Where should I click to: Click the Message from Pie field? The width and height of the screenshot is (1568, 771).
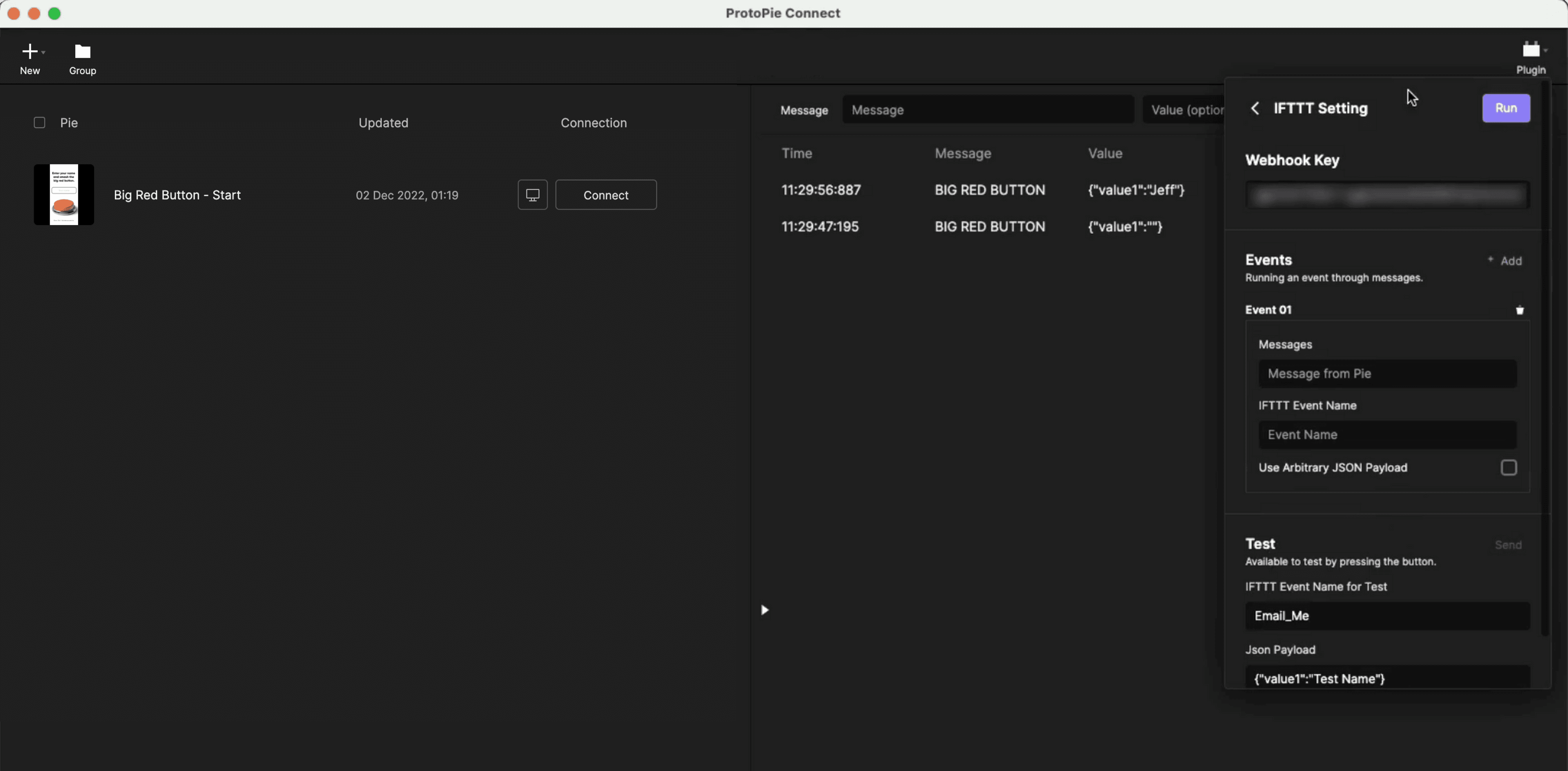point(1387,374)
